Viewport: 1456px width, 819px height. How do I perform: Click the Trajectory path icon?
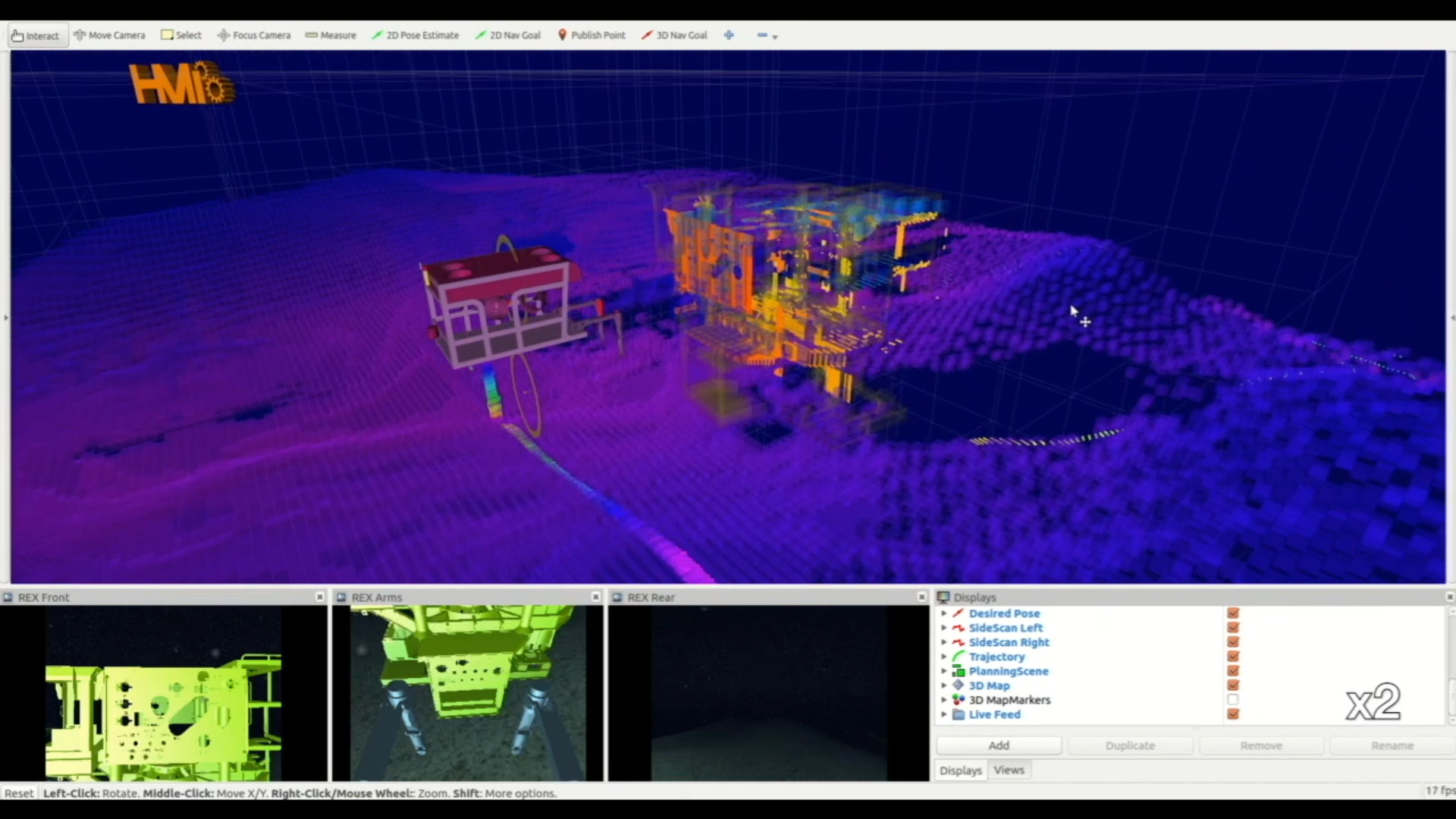point(959,657)
